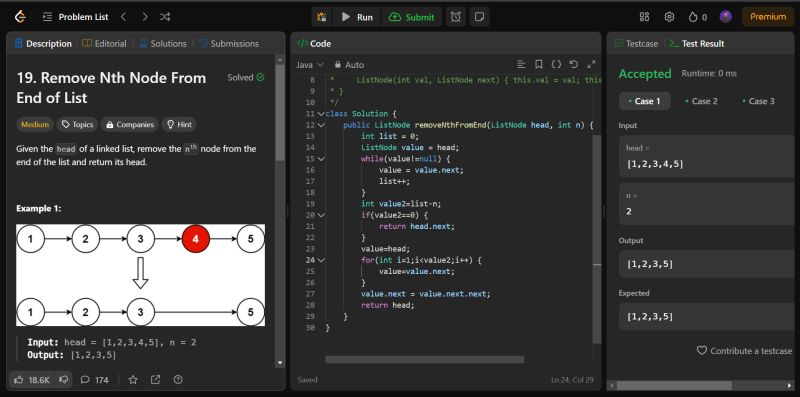Open the sticky notes icon
The height and width of the screenshot is (397, 800).
point(479,17)
